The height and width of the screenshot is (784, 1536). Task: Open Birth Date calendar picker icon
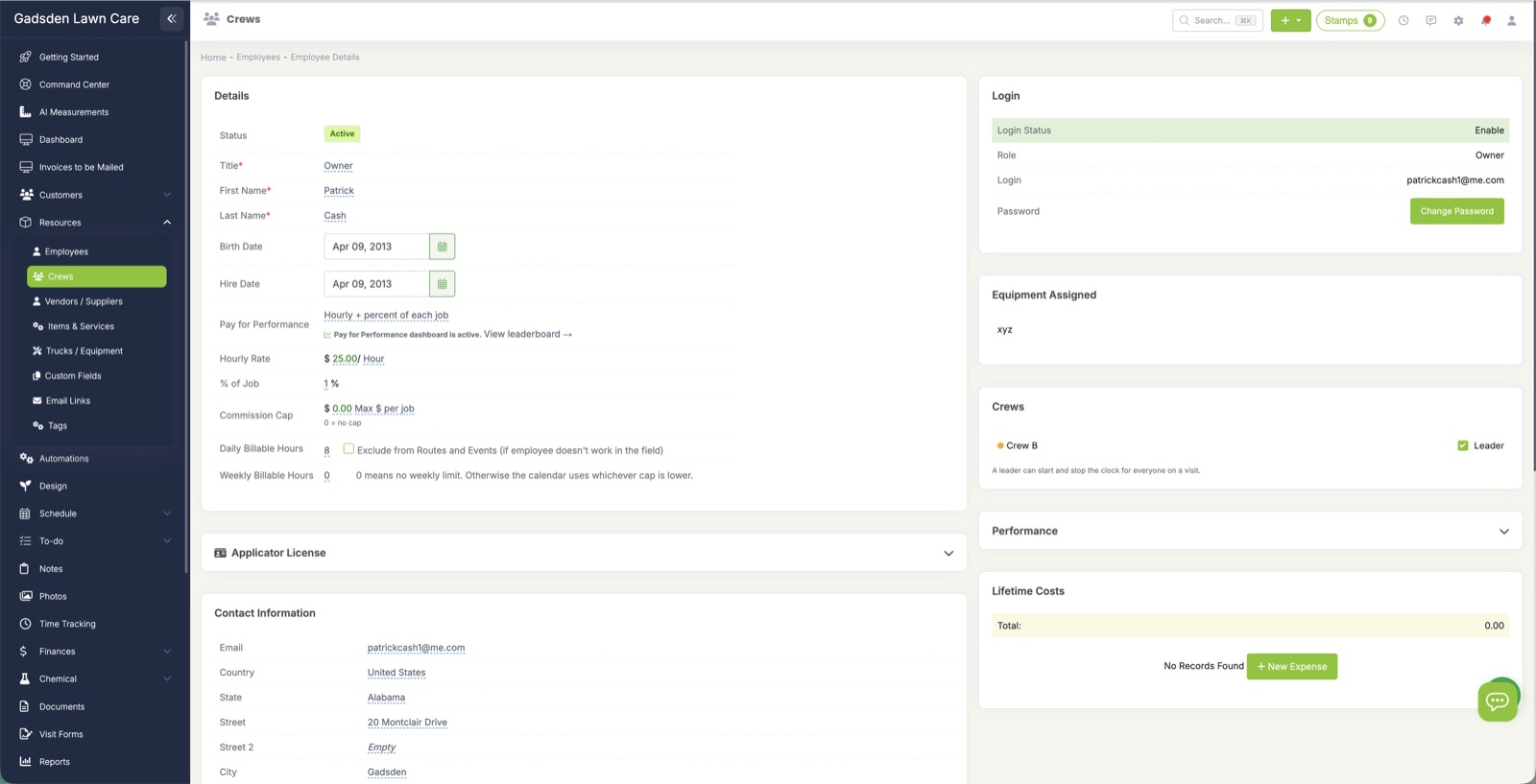442,247
